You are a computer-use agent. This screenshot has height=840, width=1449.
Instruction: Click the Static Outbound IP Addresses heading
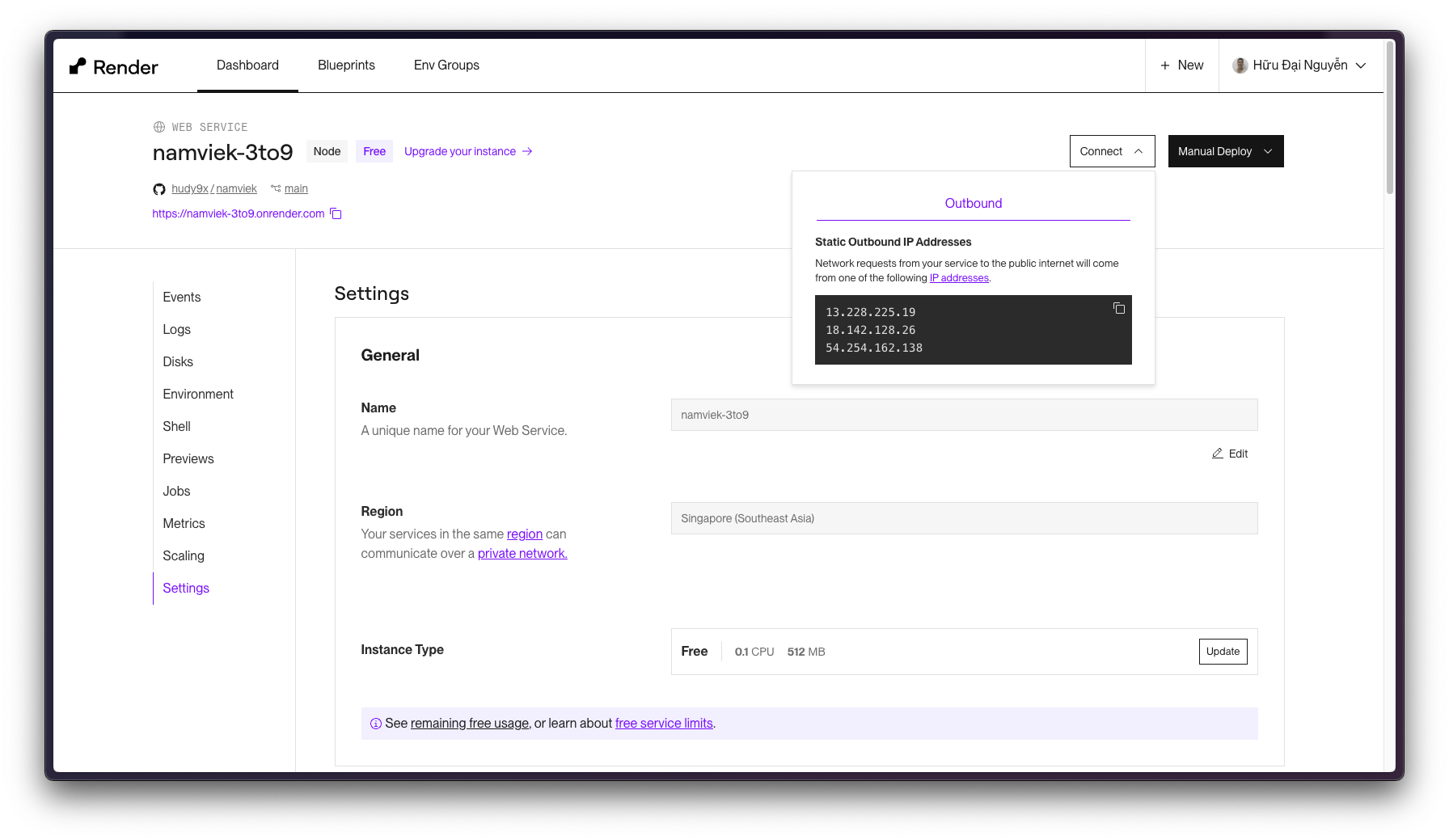pos(893,242)
